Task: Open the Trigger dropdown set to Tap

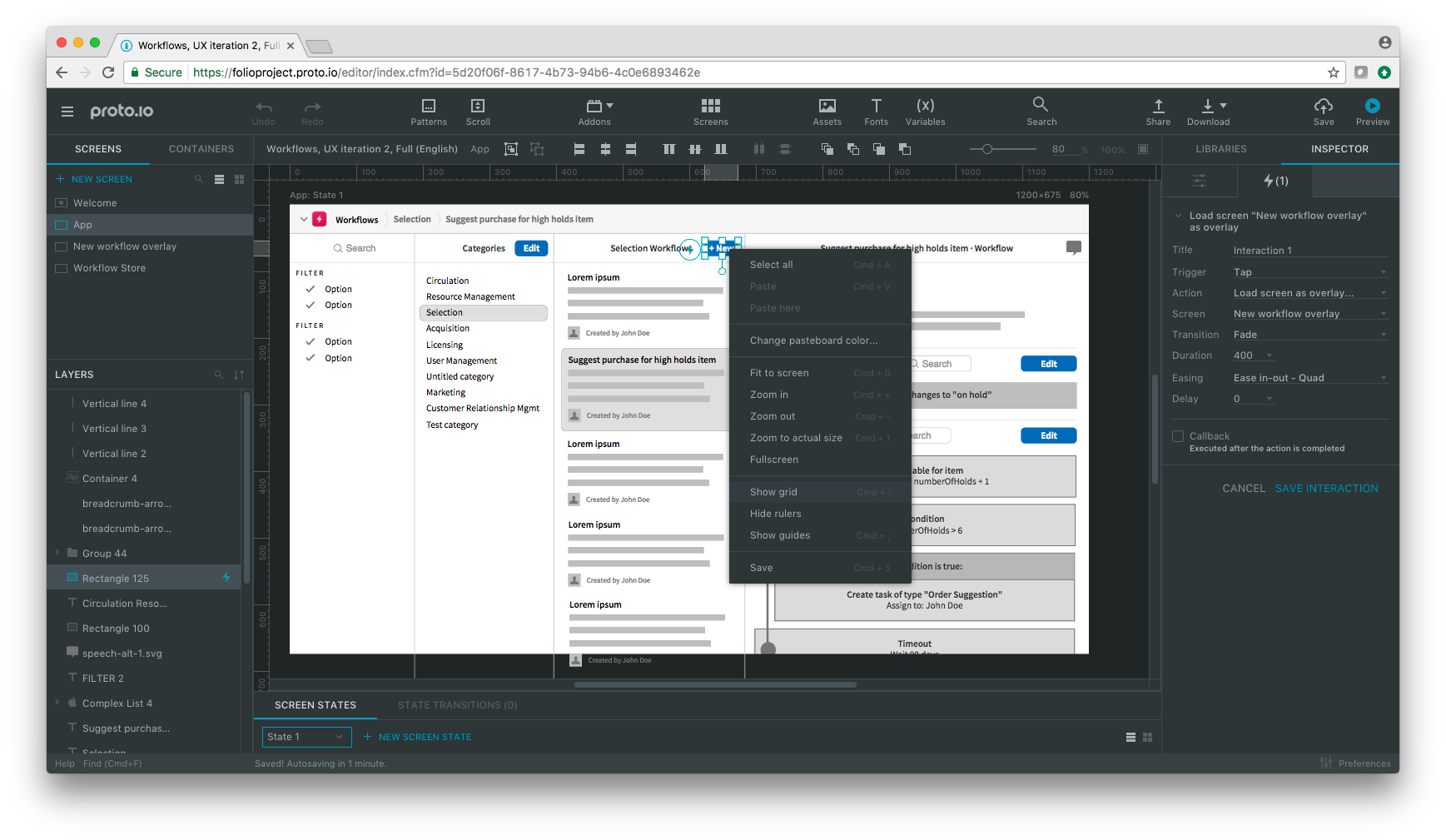Action: coord(1310,272)
